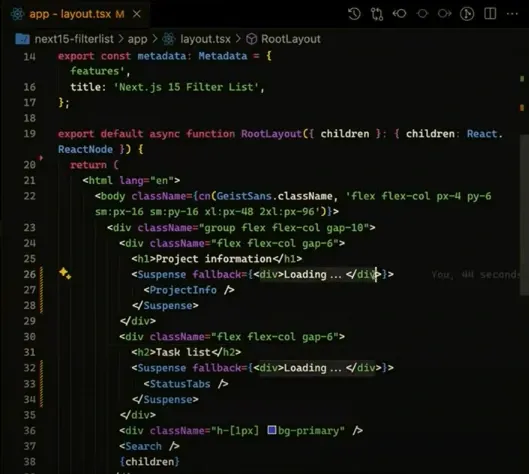Split the editor with the split icon
This screenshot has width=529, height=474.
(x=490, y=14)
